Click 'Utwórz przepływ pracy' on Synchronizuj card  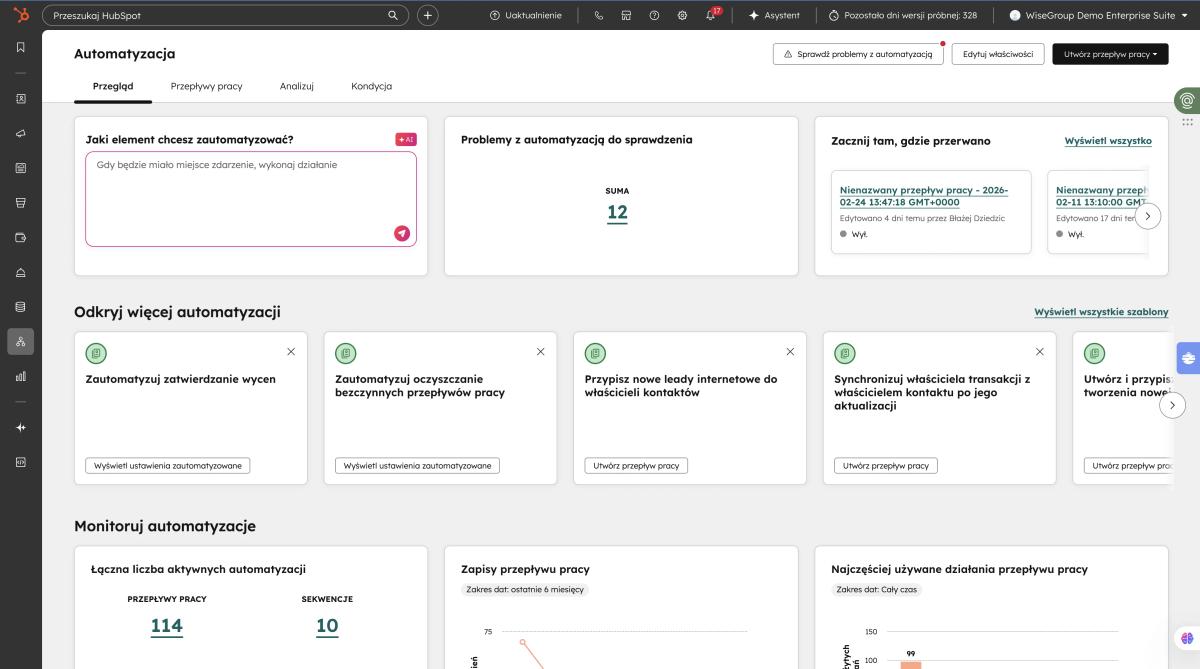click(x=886, y=466)
